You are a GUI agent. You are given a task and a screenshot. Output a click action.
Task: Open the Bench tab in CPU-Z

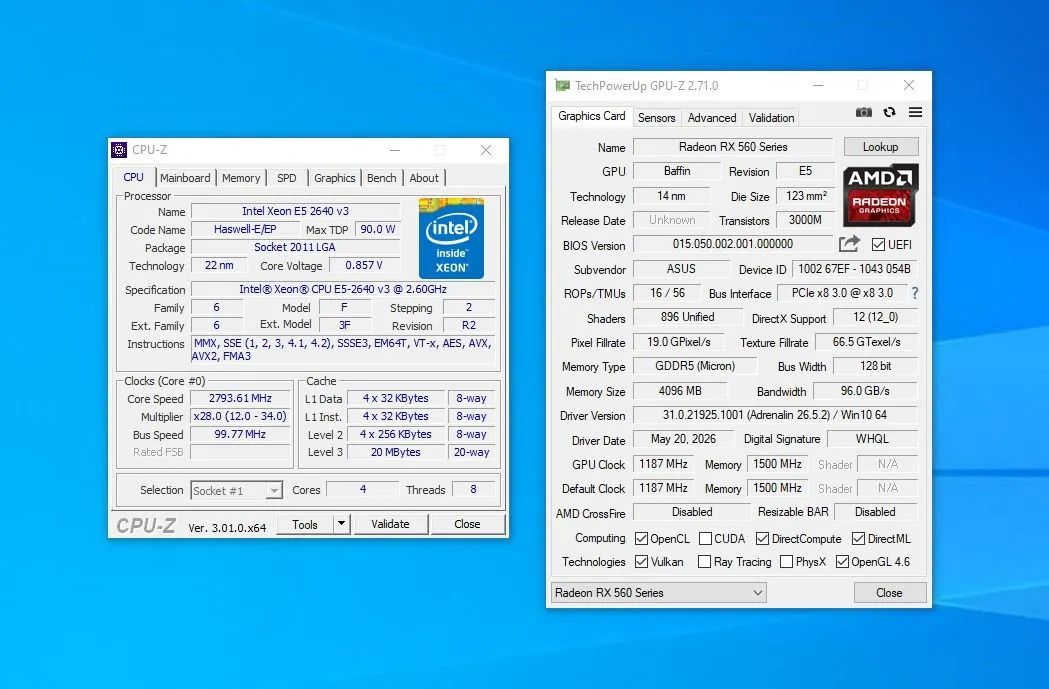tap(381, 178)
